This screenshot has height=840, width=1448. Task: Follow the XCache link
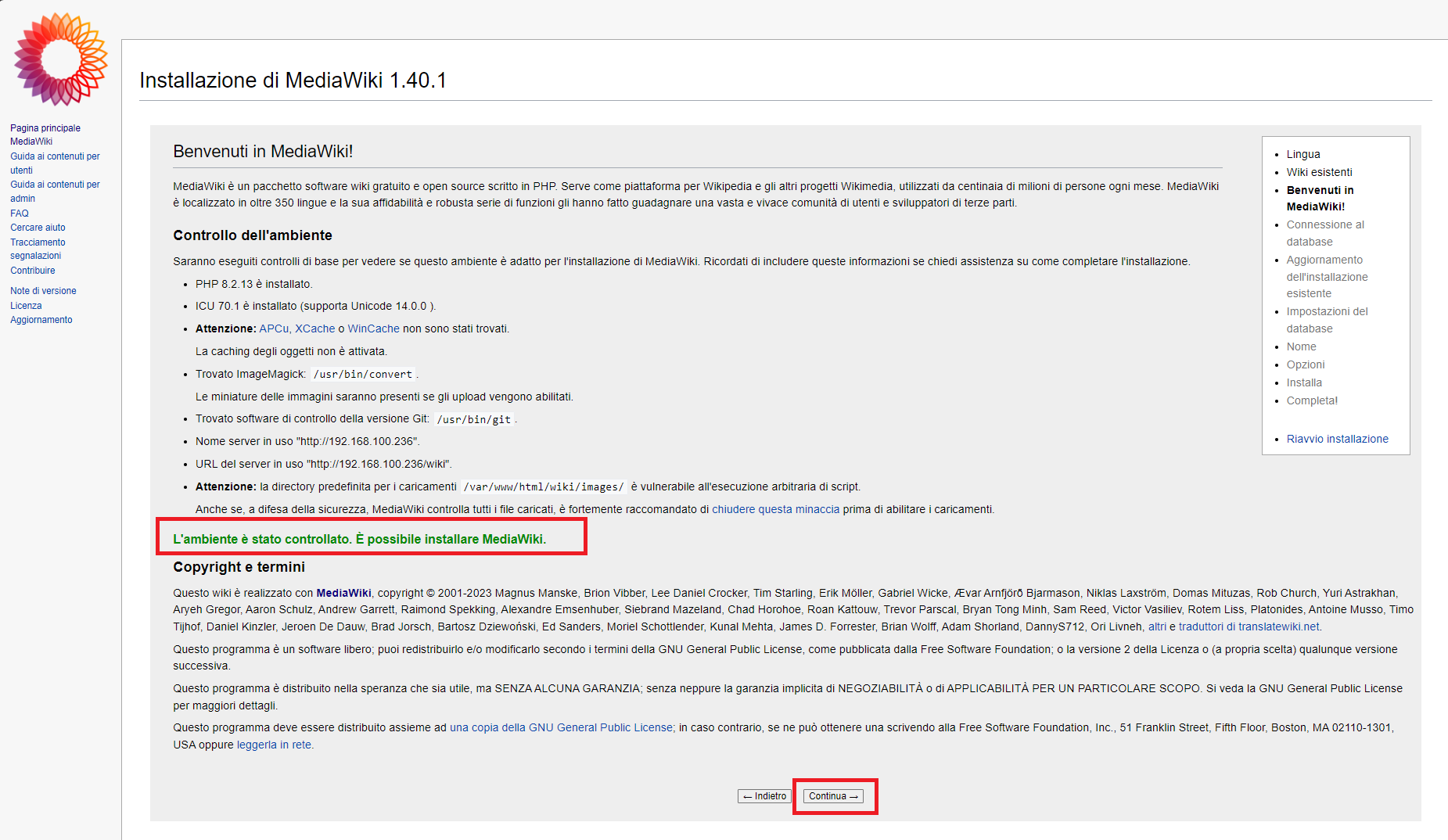click(x=314, y=328)
